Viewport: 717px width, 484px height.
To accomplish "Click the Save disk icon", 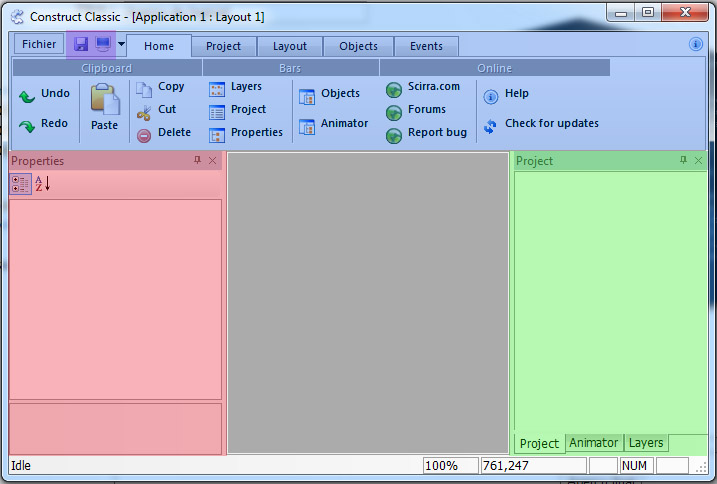I will click(81, 44).
